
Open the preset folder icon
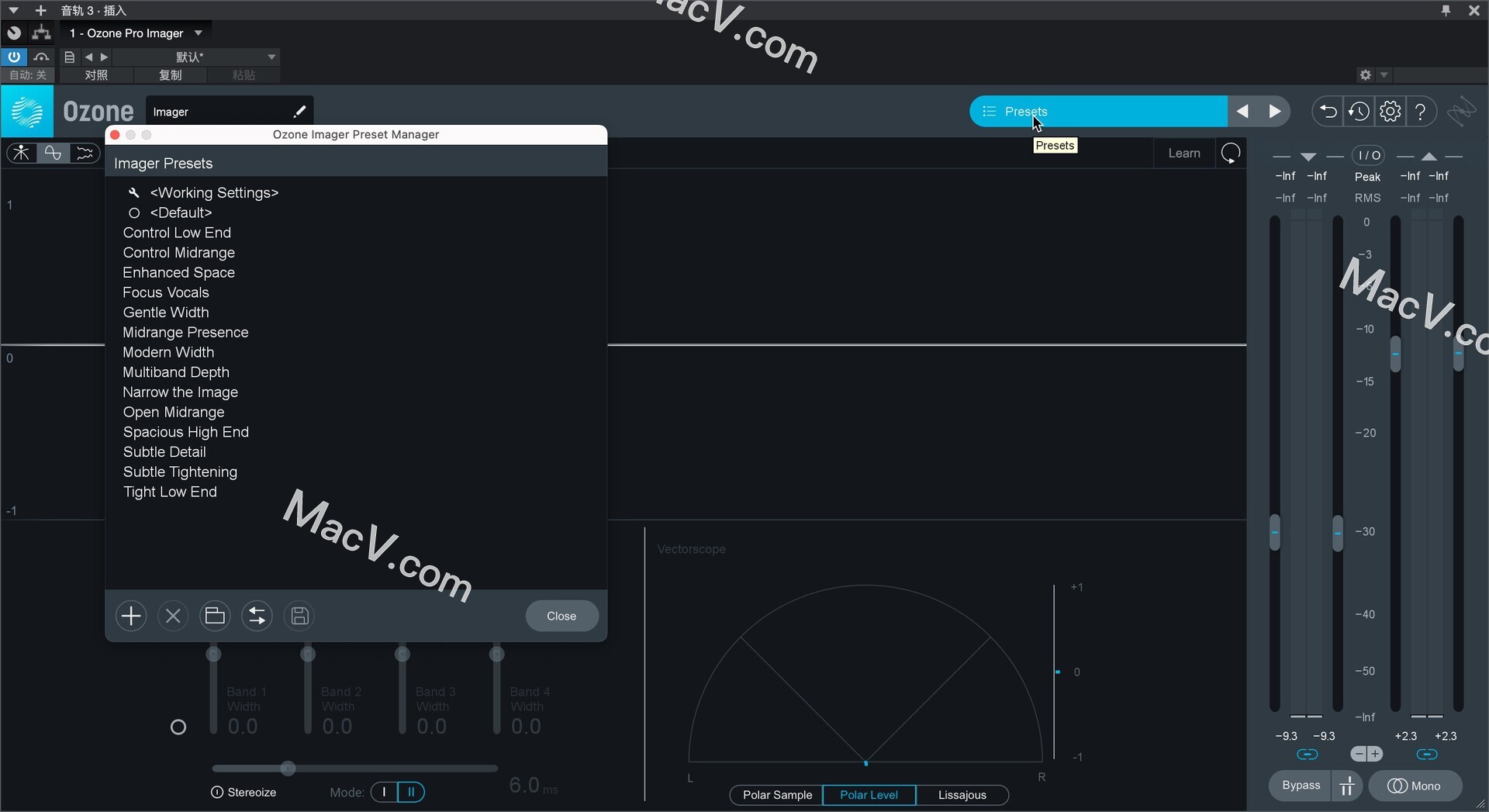(x=215, y=616)
